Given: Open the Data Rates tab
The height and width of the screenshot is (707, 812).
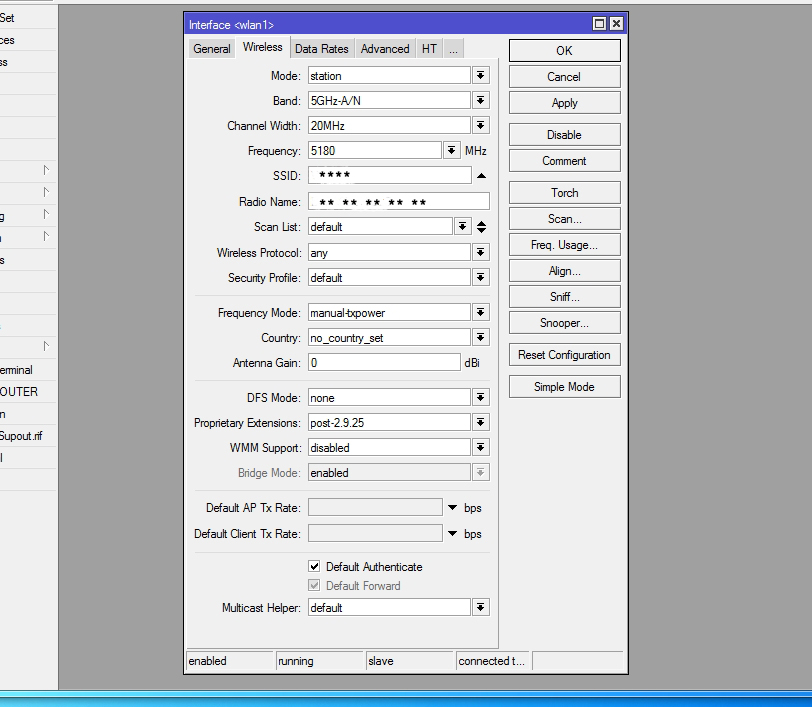Looking at the screenshot, I should pyautogui.click(x=321, y=49).
